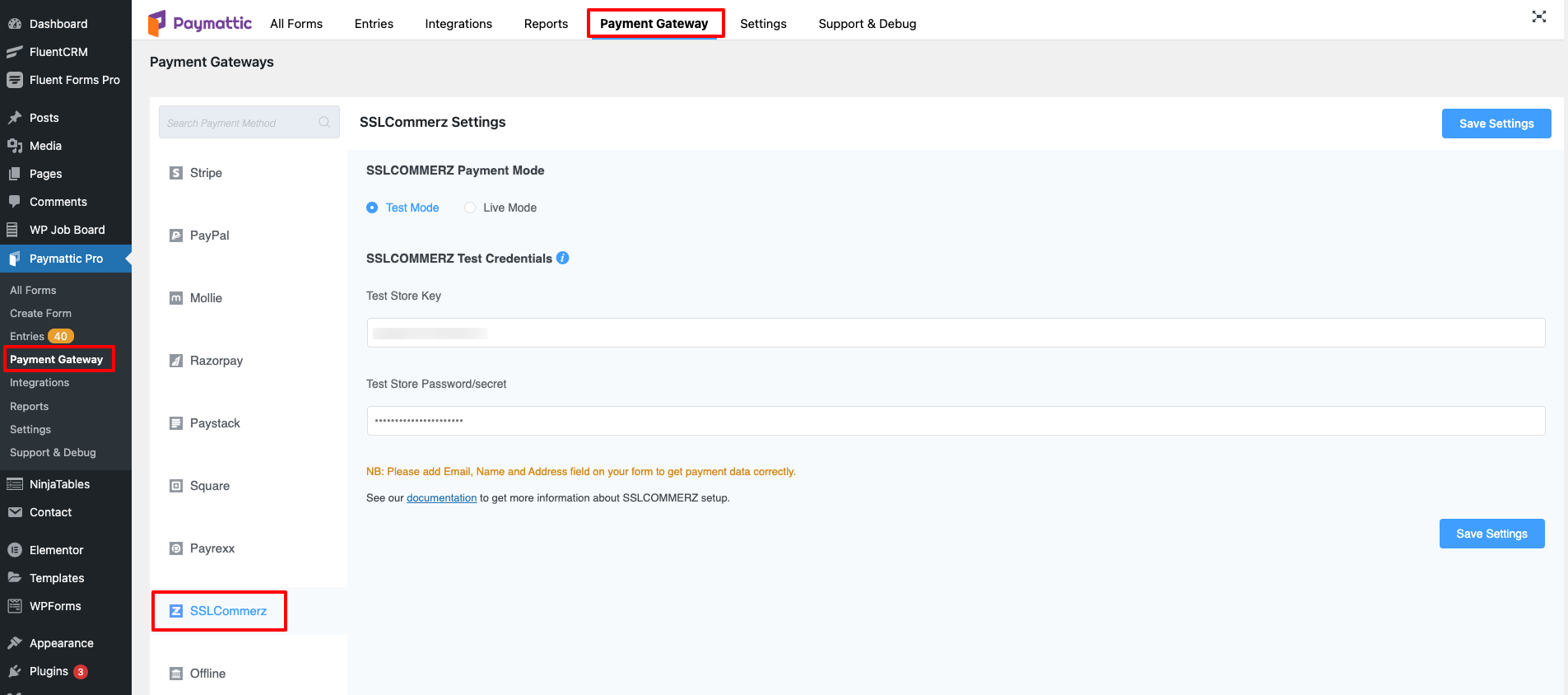
Task: Click the Plugins update count badge
Action: [x=81, y=672]
